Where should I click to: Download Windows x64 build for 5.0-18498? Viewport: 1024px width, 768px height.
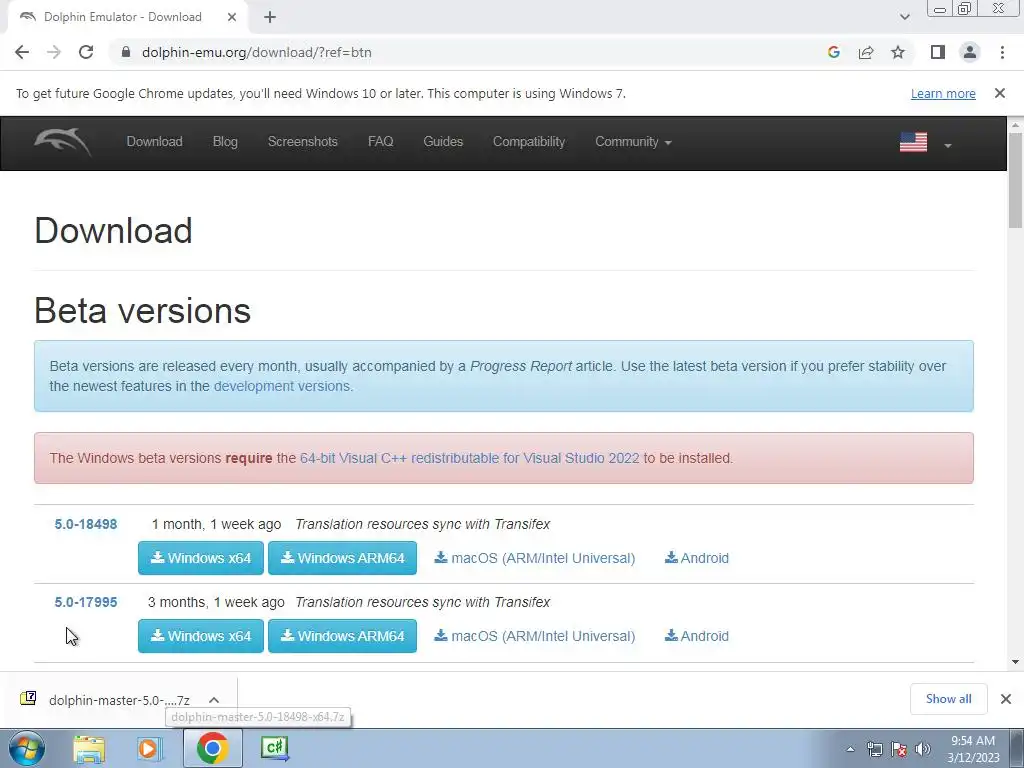tap(200, 558)
